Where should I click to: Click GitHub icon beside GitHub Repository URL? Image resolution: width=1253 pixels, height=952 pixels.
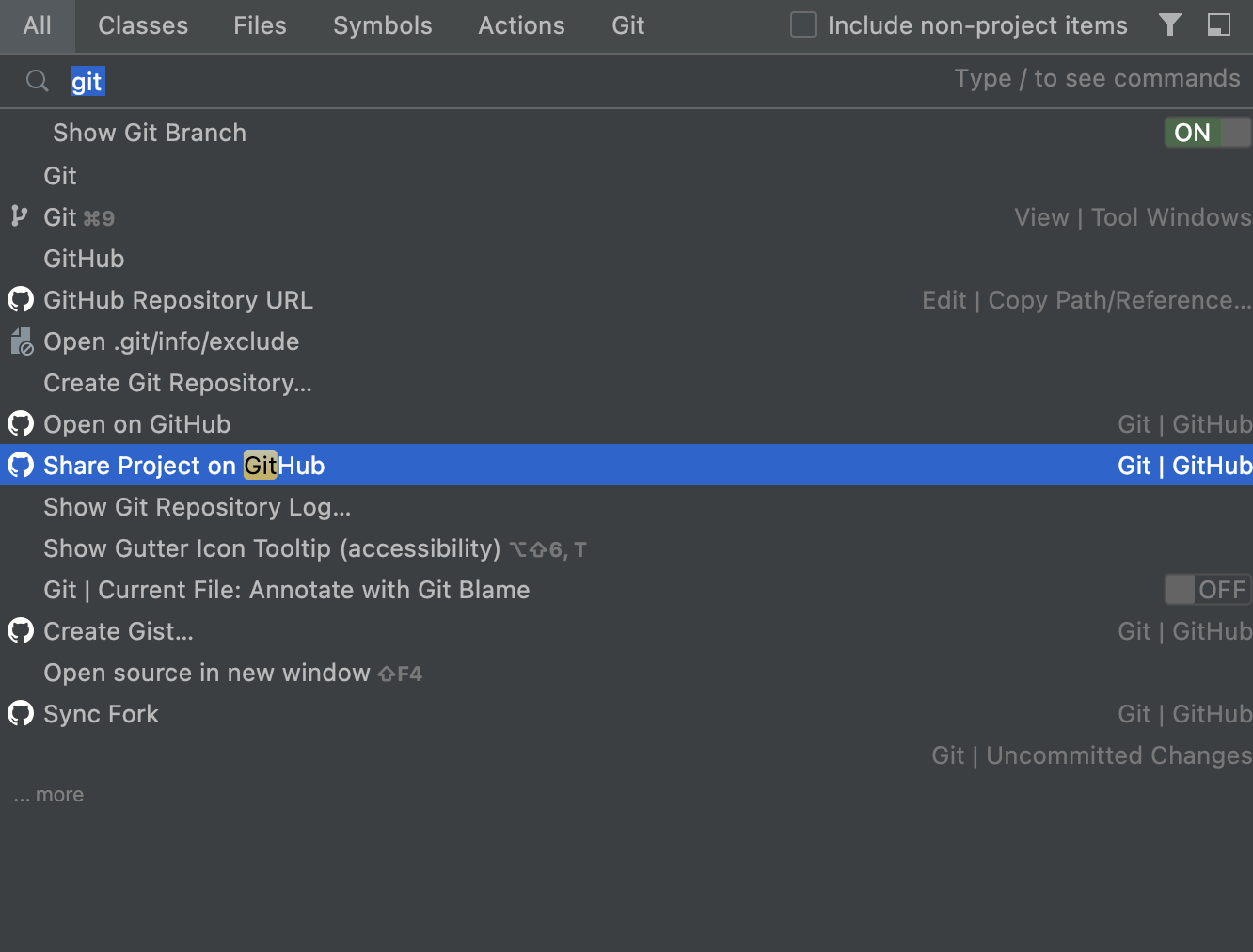click(x=21, y=299)
